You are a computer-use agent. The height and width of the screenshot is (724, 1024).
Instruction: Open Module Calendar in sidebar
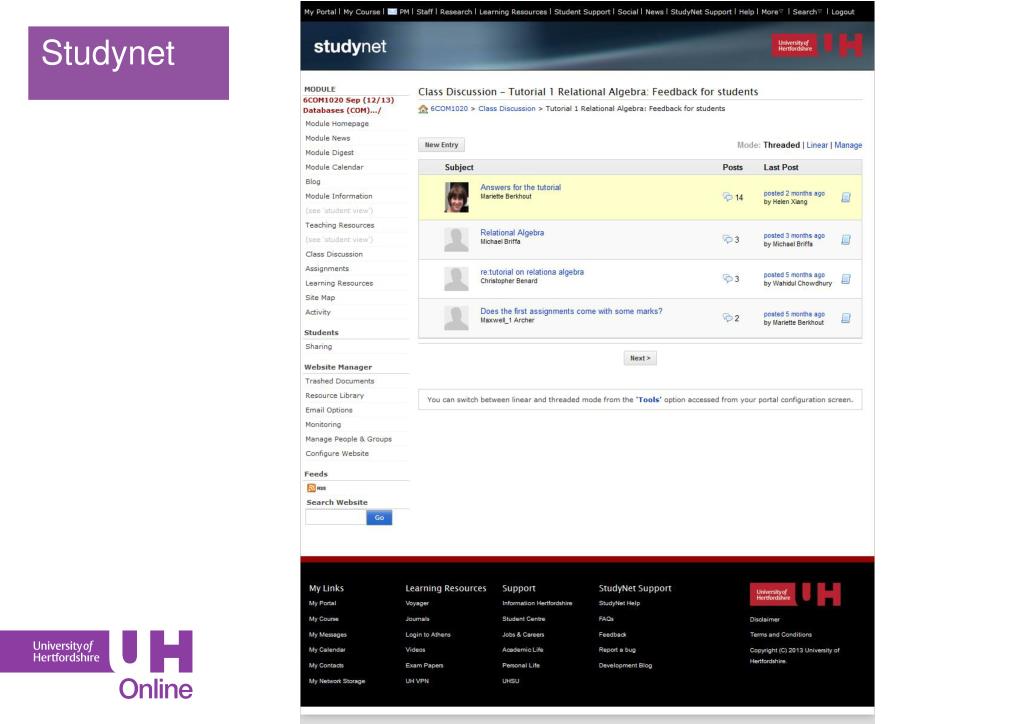point(334,167)
